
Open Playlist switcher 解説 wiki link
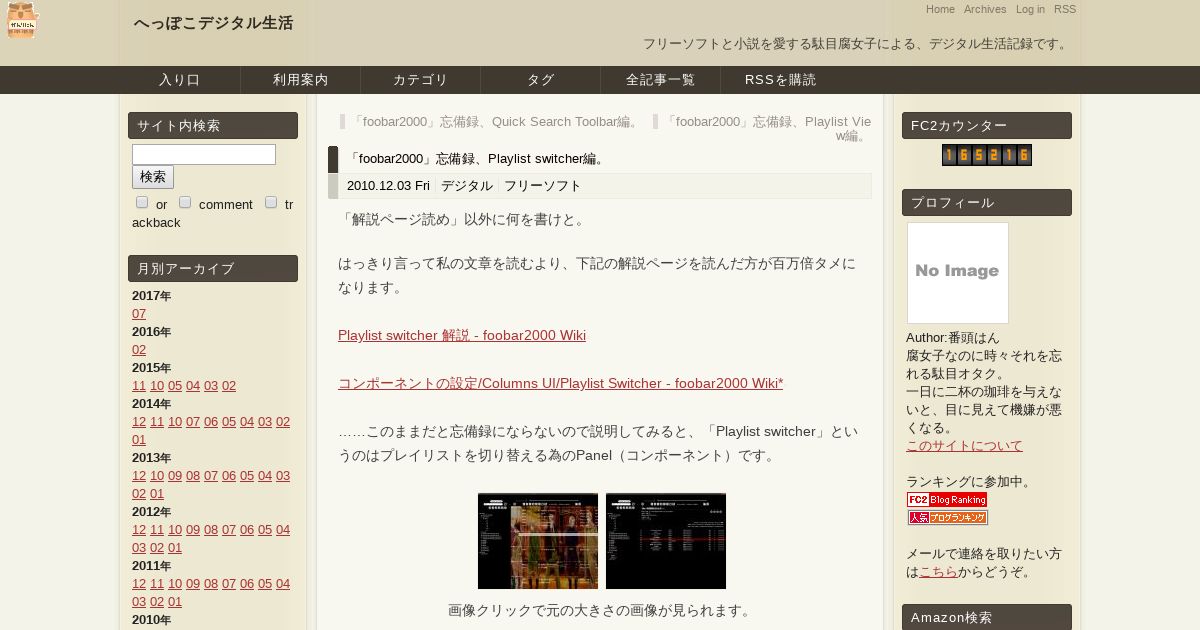[x=462, y=335]
